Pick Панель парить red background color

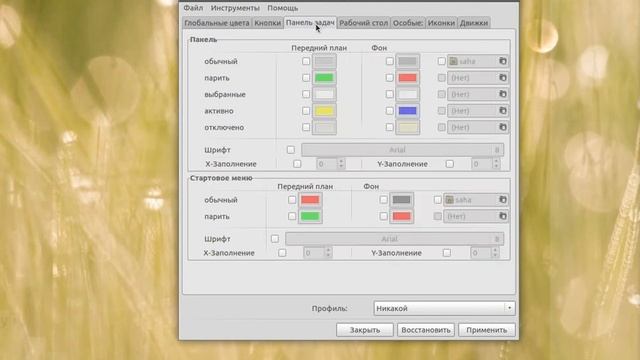pos(407,78)
